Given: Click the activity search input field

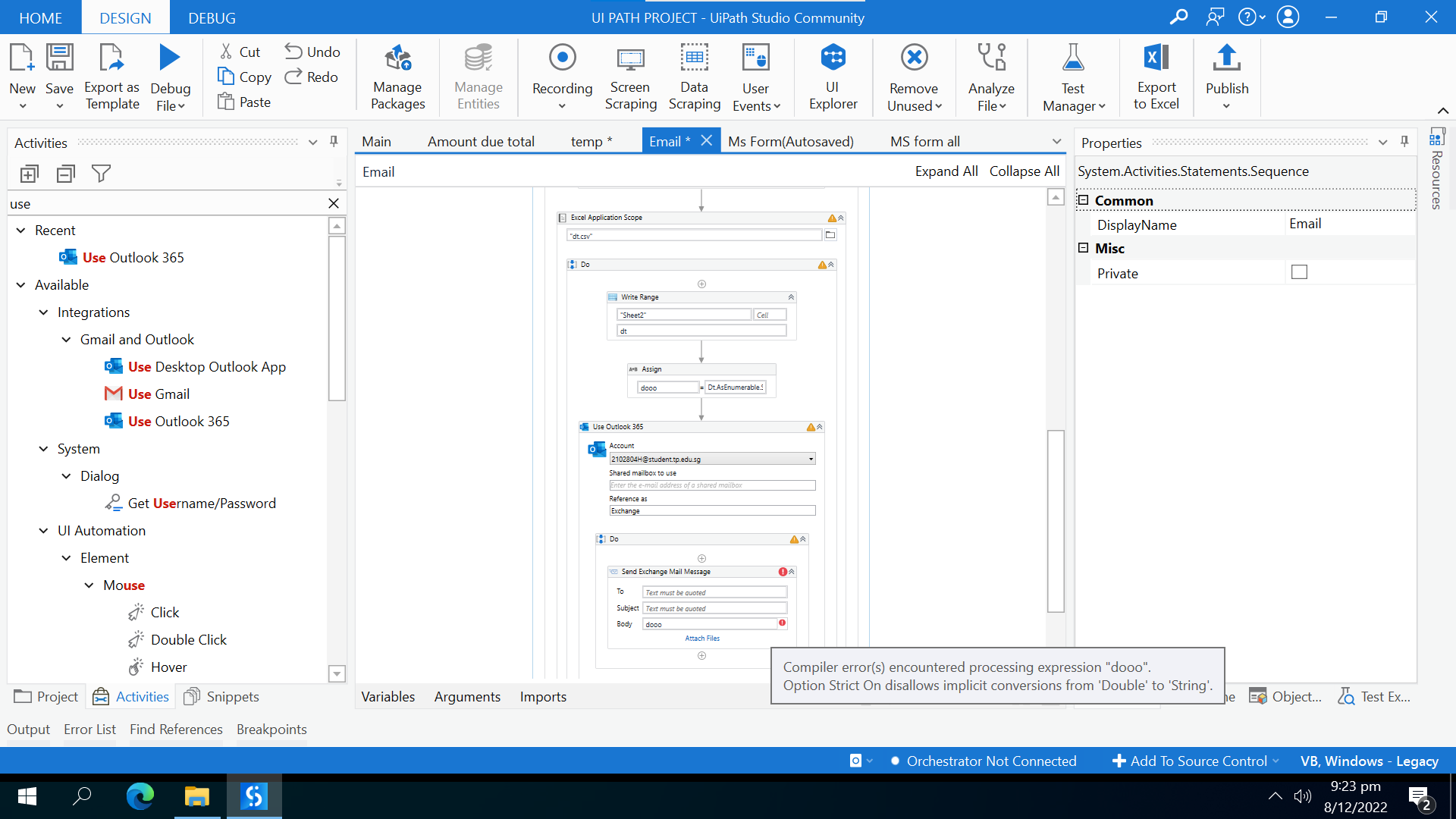Looking at the screenshot, I should 167,203.
